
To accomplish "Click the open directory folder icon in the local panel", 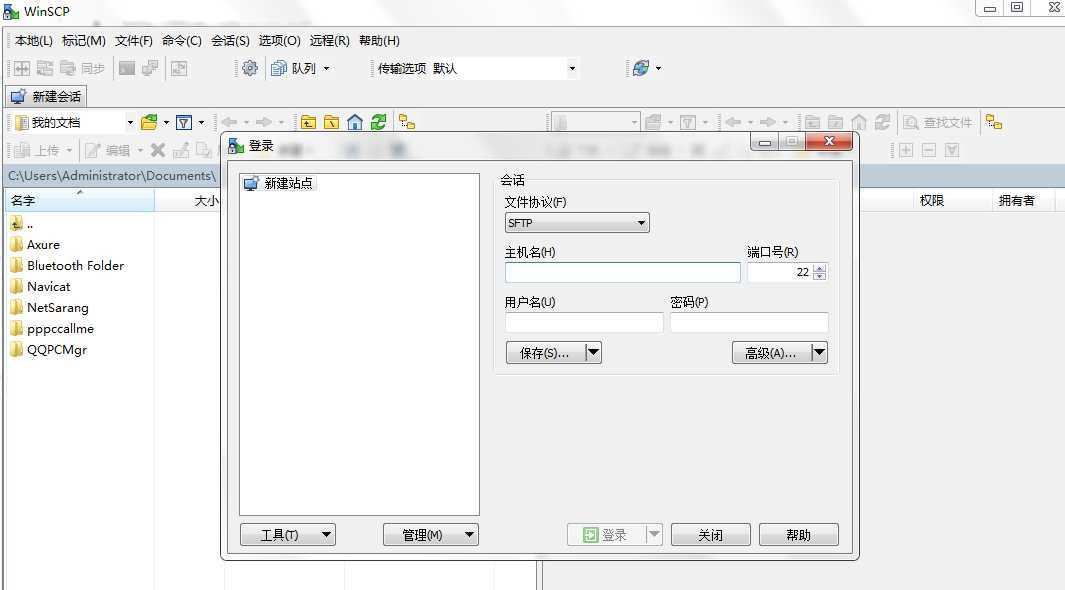I will (x=149, y=122).
